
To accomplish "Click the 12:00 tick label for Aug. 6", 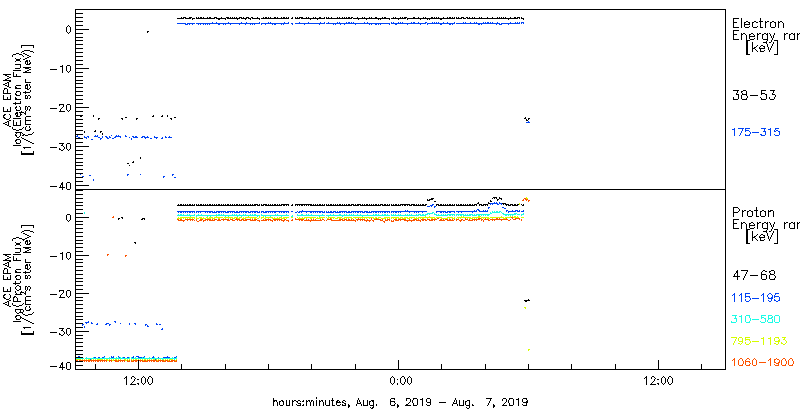I will (x=139, y=380).
